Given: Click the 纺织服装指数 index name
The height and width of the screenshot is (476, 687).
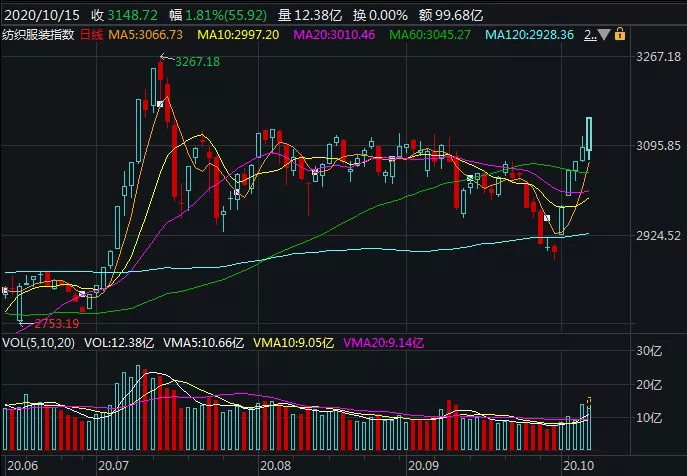Looking at the screenshot, I should coord(38,35).
